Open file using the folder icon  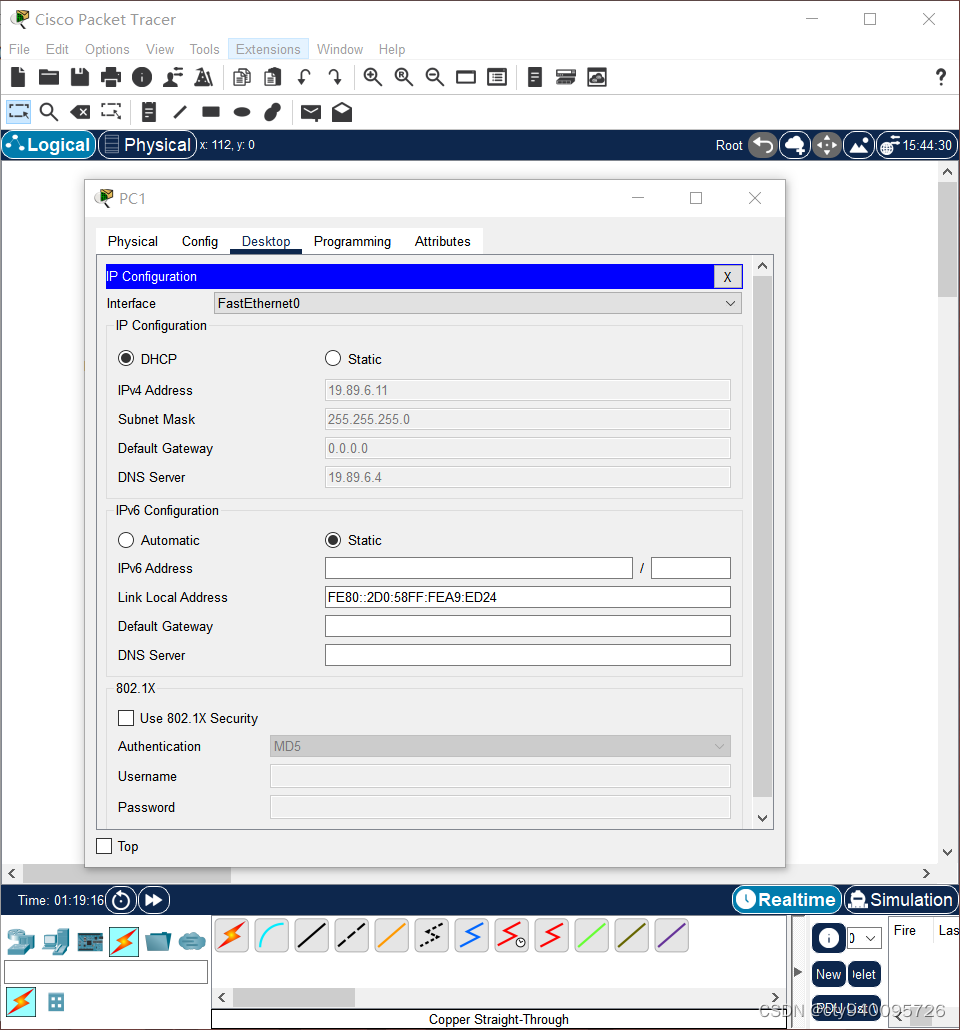click(x=49, y=78)
